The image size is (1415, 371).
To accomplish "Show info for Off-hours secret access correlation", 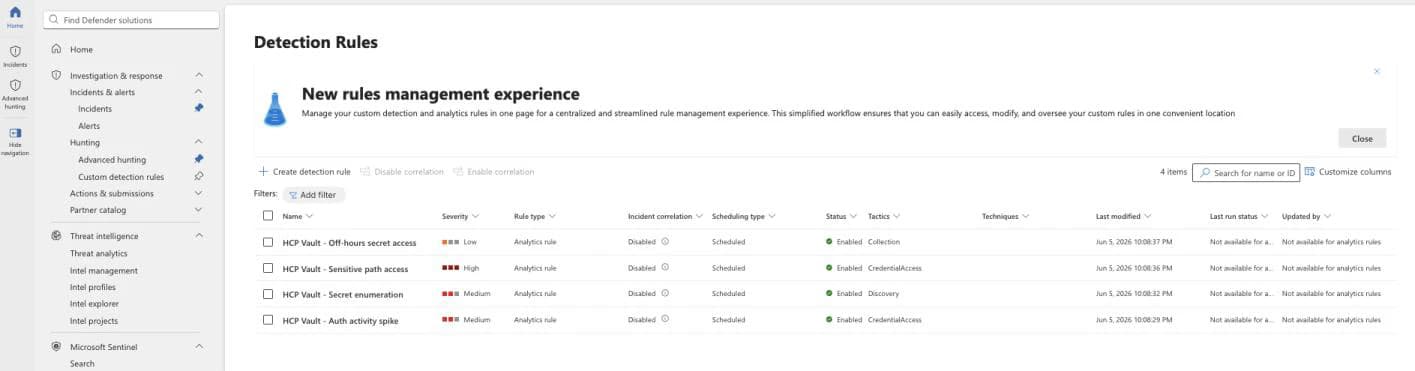I will 665,242.
